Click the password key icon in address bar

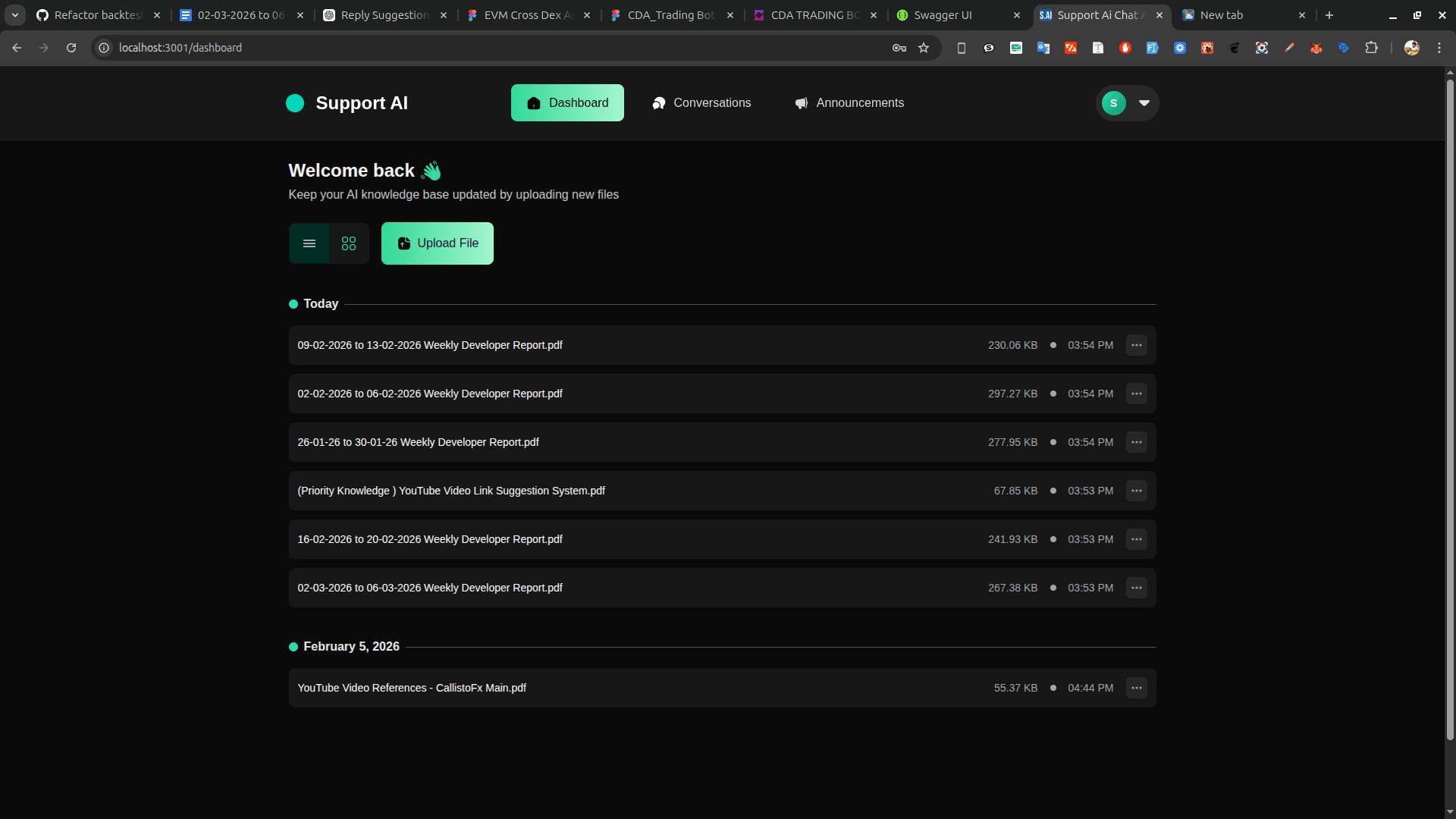[898, 47]
